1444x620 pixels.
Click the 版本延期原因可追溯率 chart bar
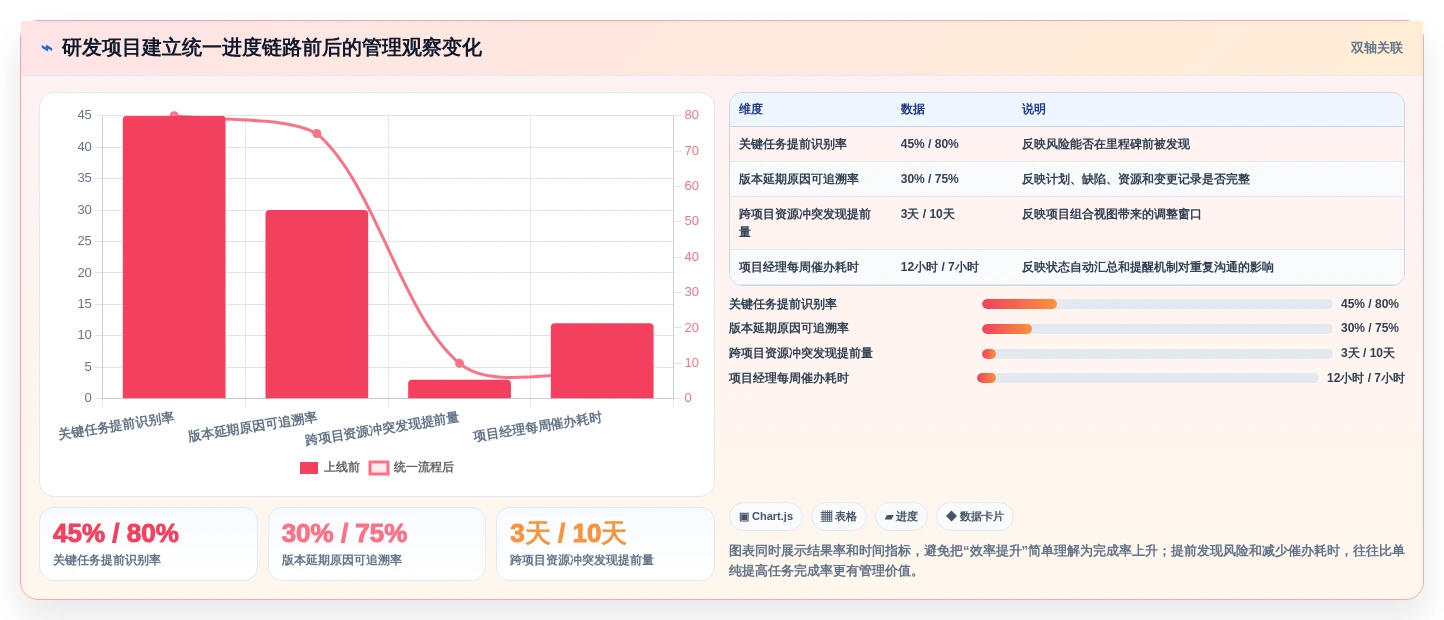pyautogui.click(x=317, y=304)
